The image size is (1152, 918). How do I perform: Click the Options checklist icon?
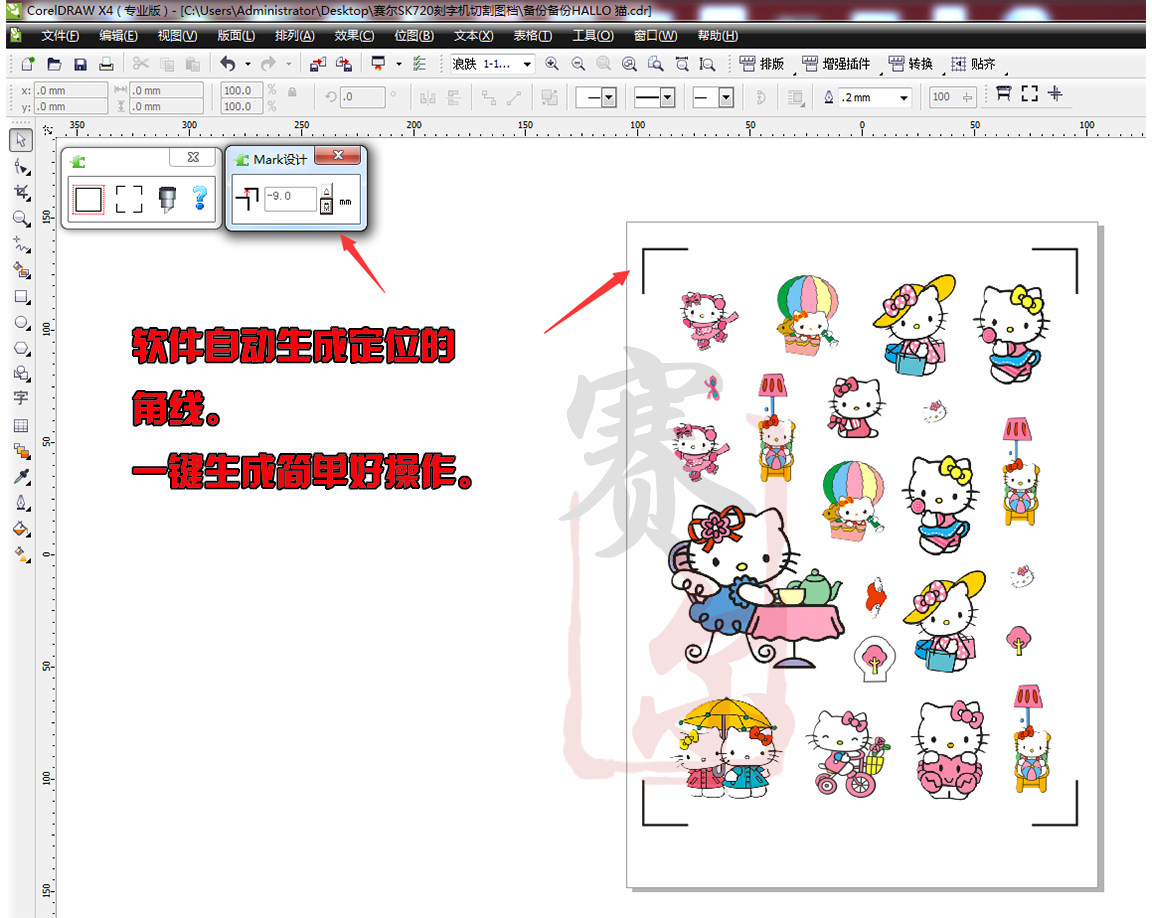tap(420, 64)
